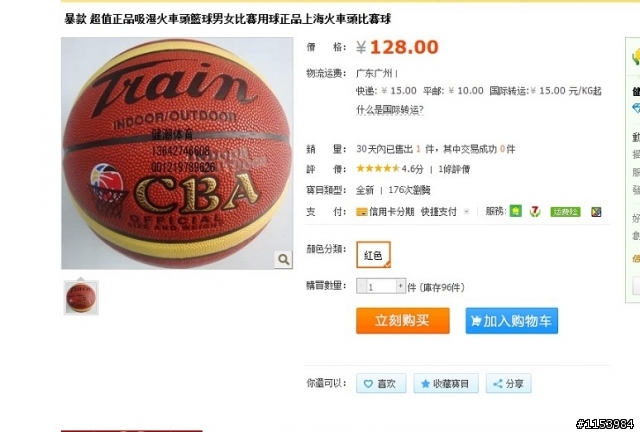640x432 pixels.
Task: Decrease quantity with minus stepper
Action: coord(361,286)
